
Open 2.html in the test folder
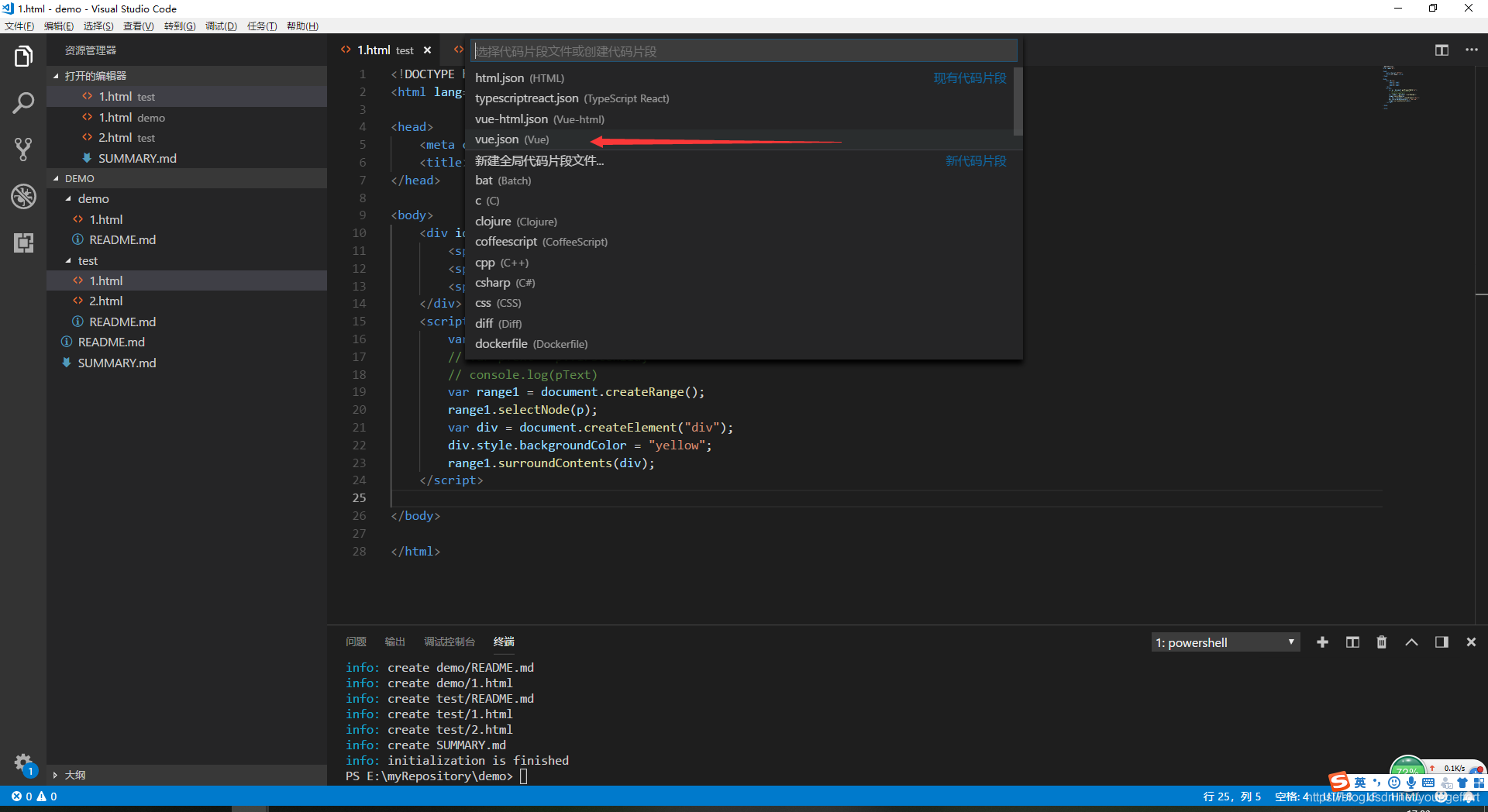click(x=187, y=301)
